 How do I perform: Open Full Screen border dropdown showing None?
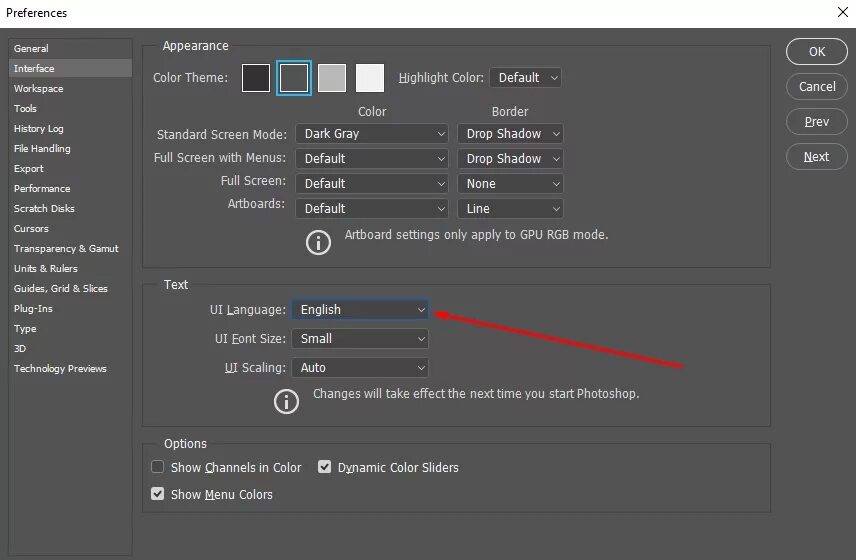[x=510, y=184]
